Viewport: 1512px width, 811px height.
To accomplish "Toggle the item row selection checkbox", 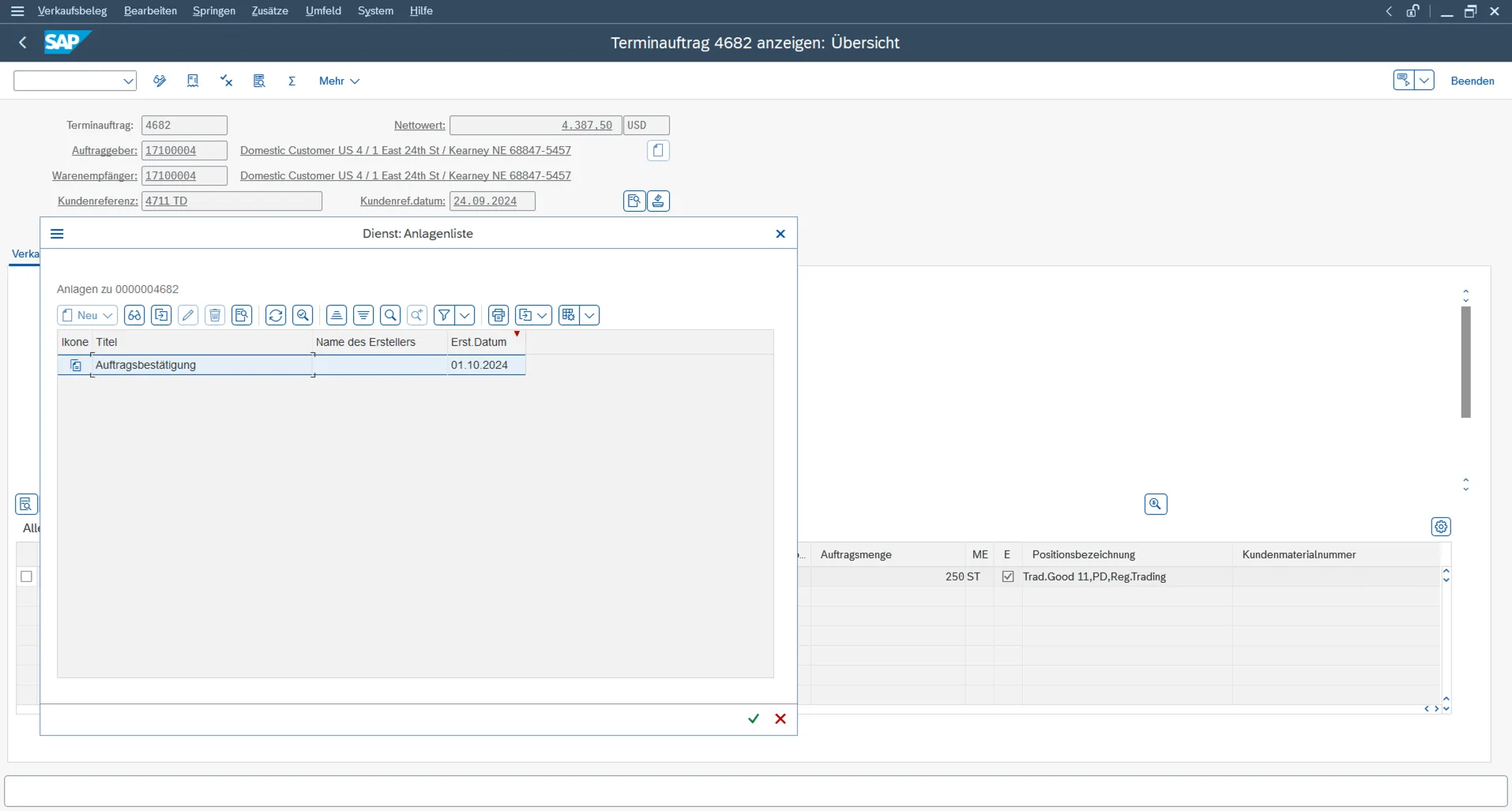I will 26,576.
